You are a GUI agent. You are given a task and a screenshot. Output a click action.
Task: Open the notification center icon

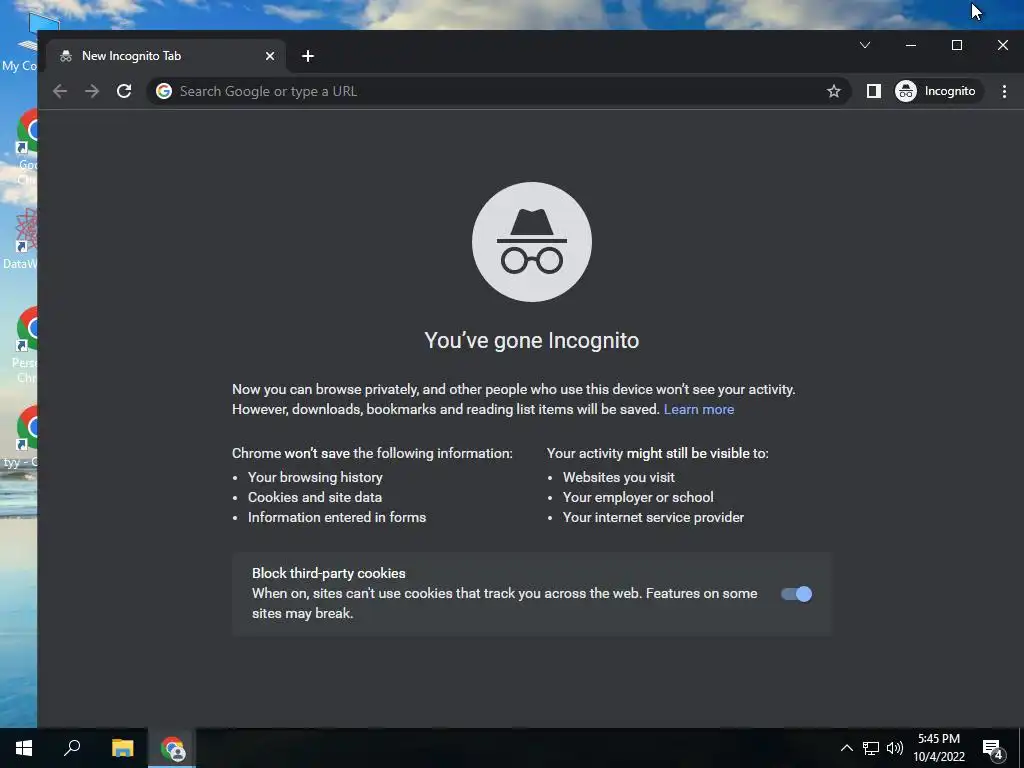pos(993,749)
